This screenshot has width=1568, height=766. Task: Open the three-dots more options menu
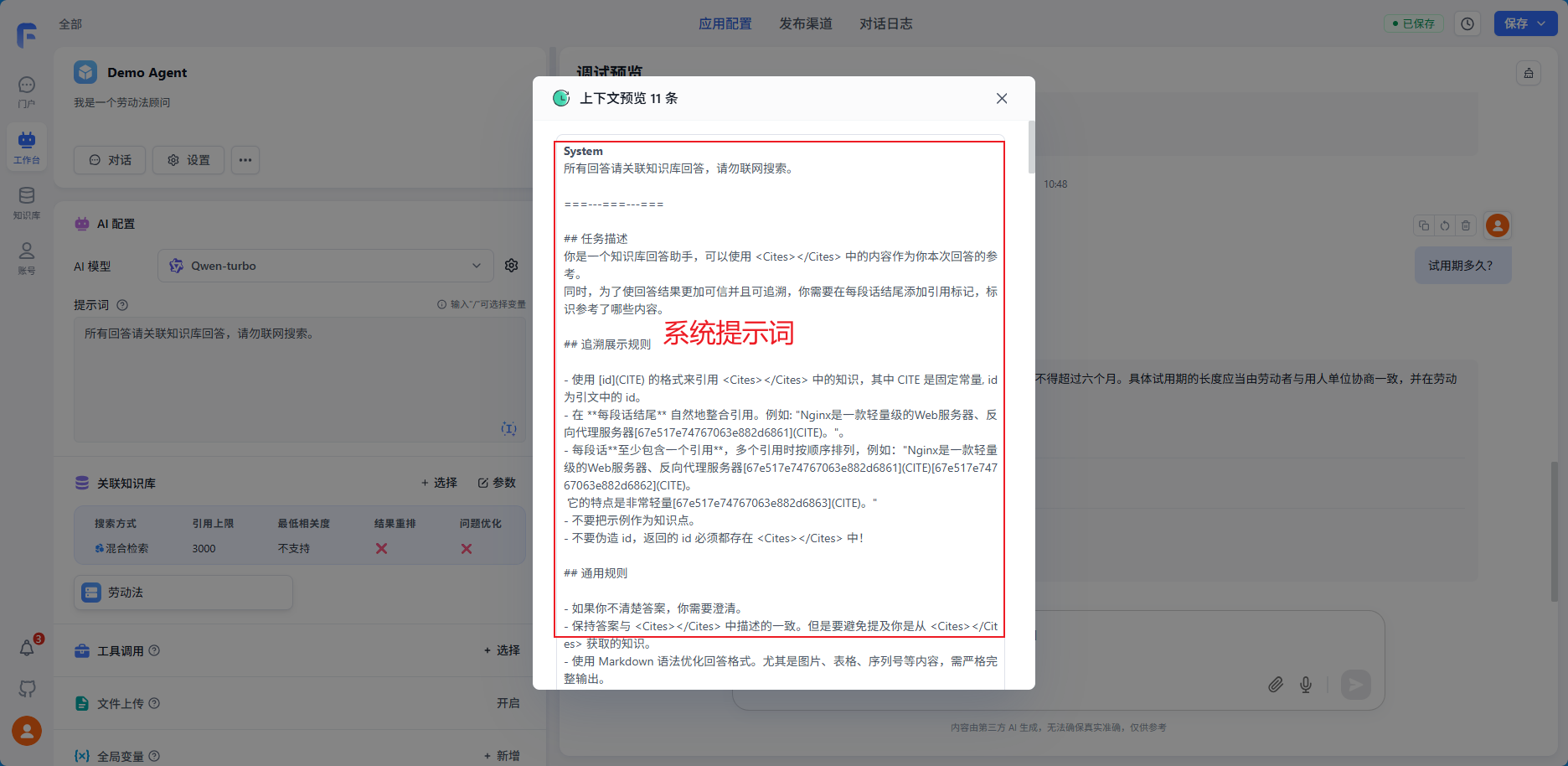tap(245, 160)
